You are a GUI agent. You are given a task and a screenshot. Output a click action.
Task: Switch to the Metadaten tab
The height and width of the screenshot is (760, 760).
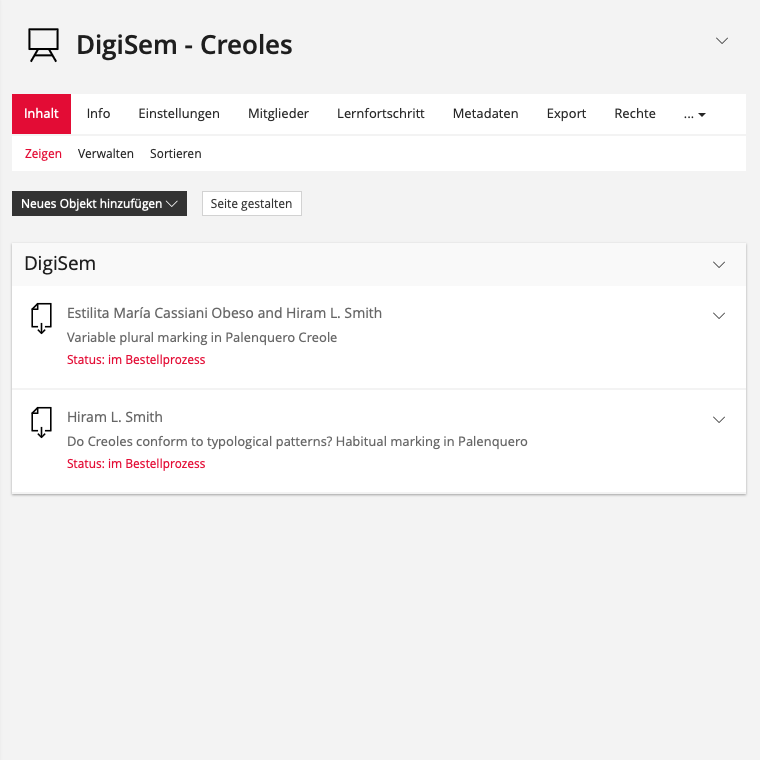click(x=485, y=114)
